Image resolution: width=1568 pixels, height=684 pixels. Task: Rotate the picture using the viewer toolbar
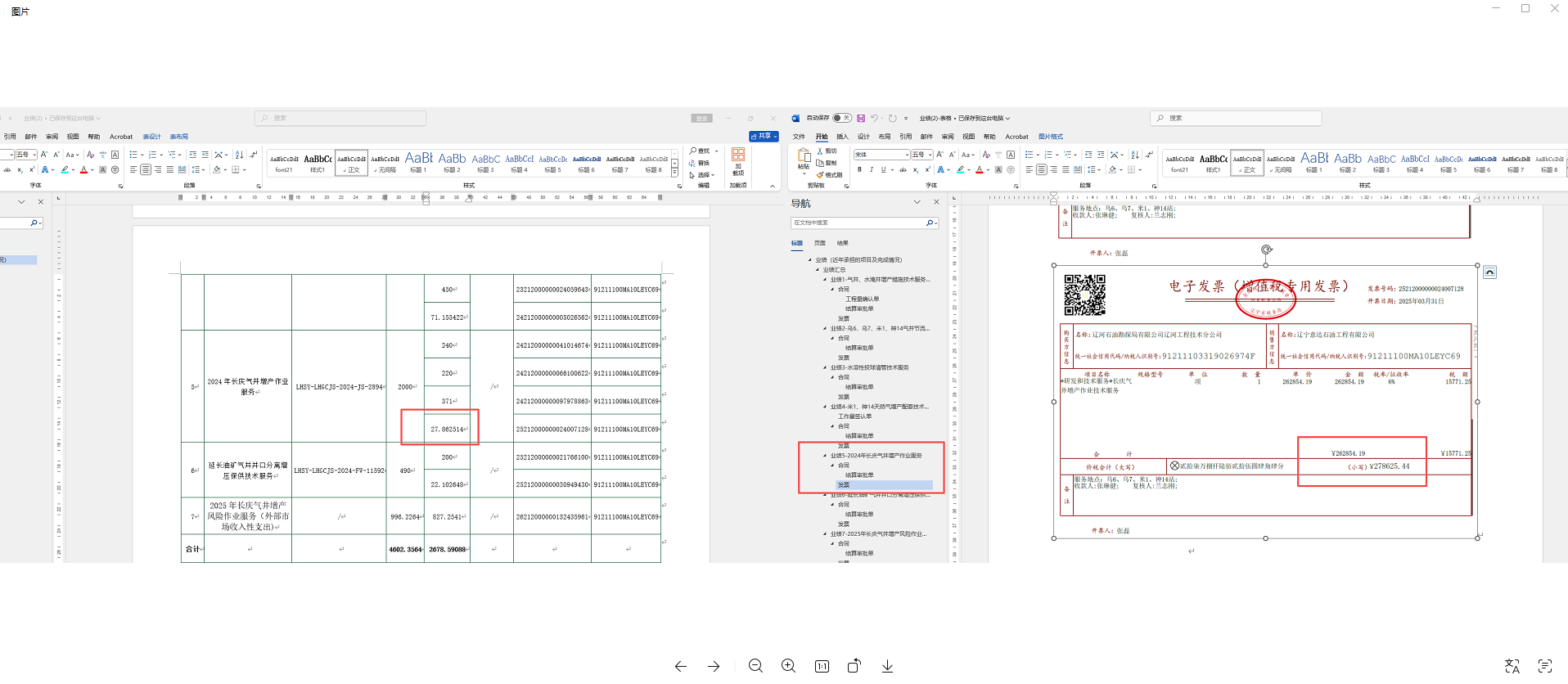[854, 666]
